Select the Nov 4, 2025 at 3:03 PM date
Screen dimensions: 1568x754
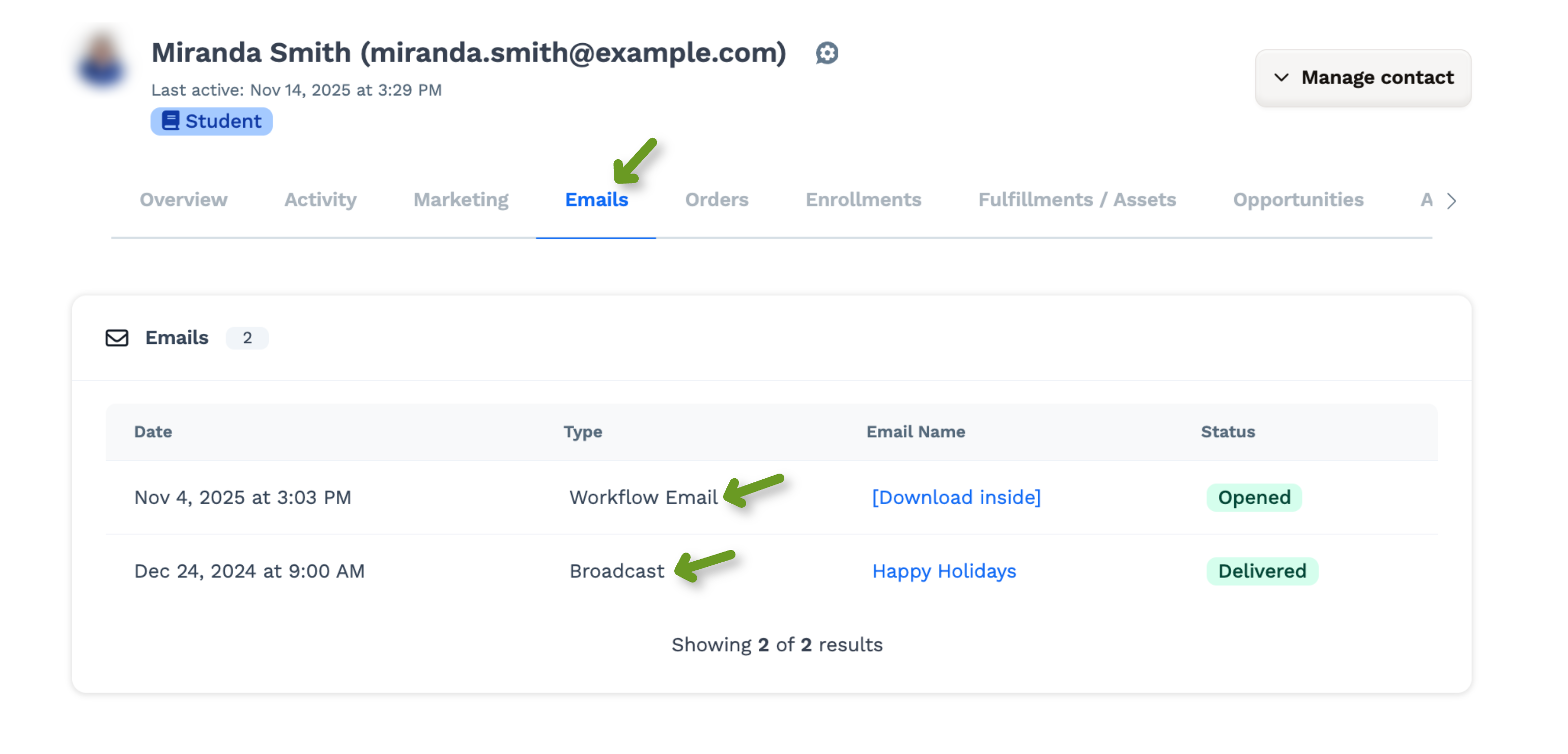pyautogui.click(x=242, y=497)
